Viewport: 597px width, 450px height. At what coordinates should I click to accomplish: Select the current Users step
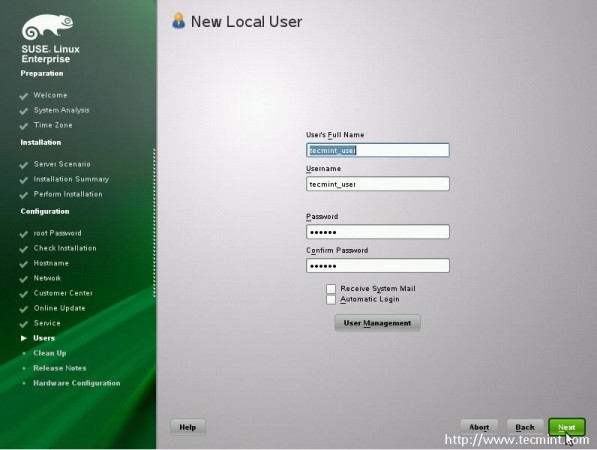click(44, 338)
